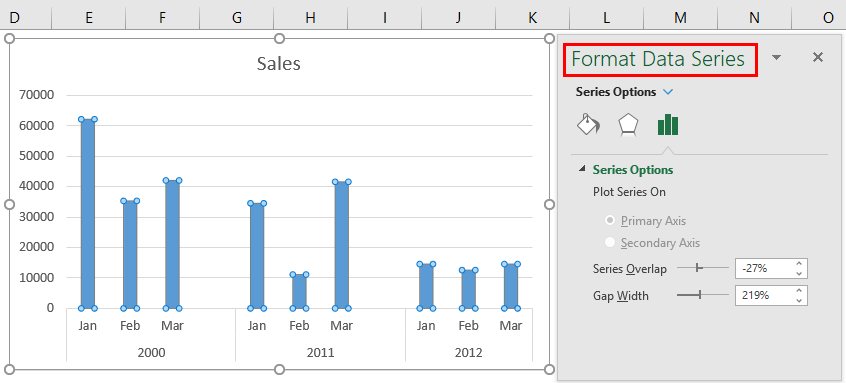The image size is (846, 383).
Task: Collapse the Series Options section triangle
Action: click(582, 169)
